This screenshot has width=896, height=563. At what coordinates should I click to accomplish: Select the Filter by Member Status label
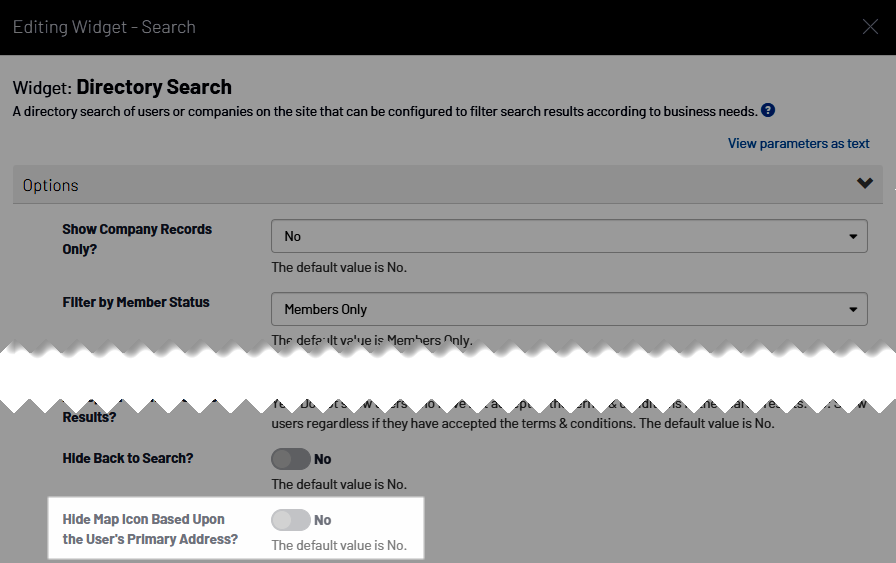tap(136, 302)
